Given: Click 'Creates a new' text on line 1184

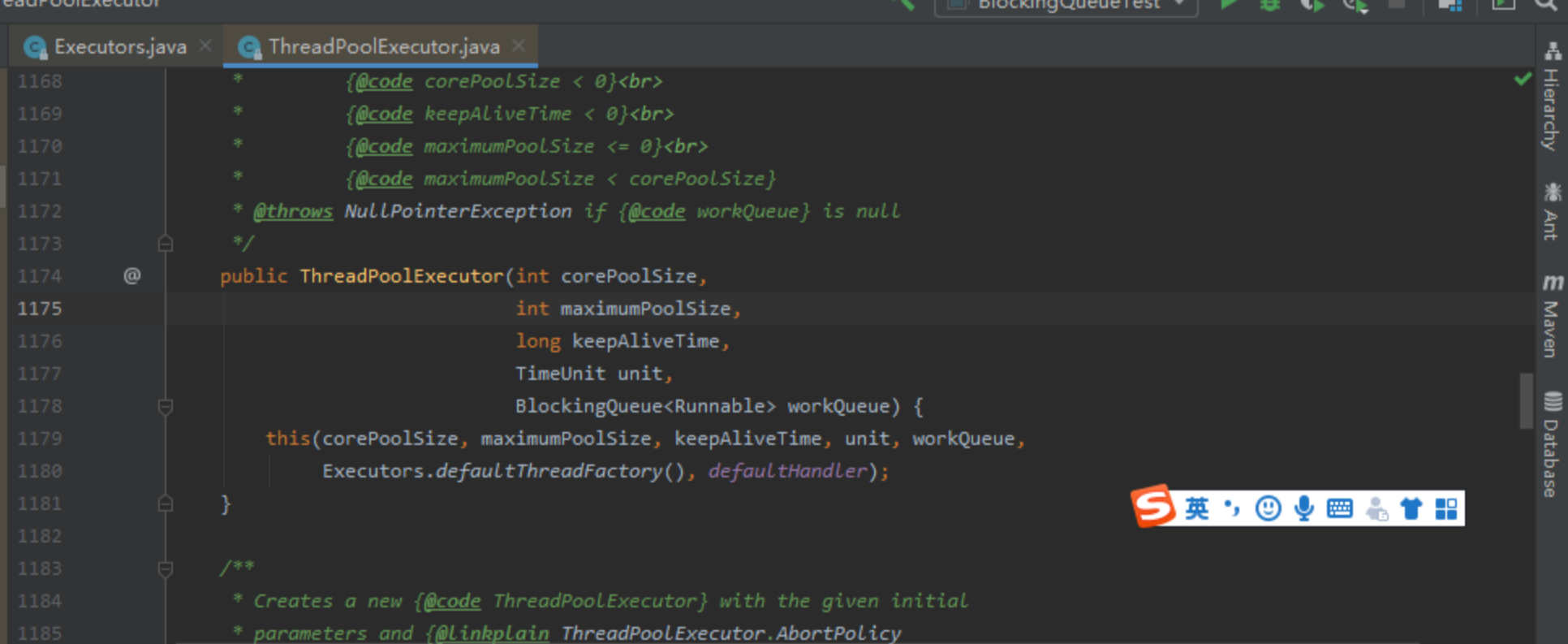Looking at the screenshot, I should tap(327, 601).
